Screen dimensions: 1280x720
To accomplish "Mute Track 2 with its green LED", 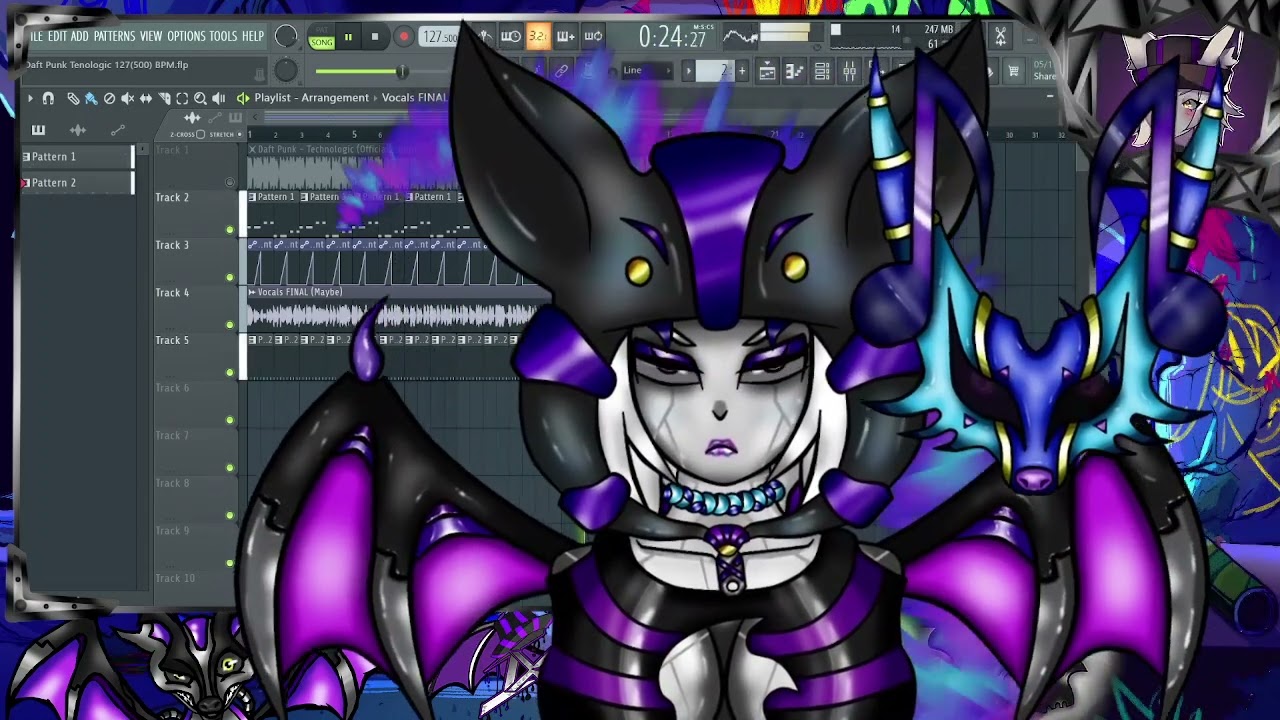I will [230, 230].
